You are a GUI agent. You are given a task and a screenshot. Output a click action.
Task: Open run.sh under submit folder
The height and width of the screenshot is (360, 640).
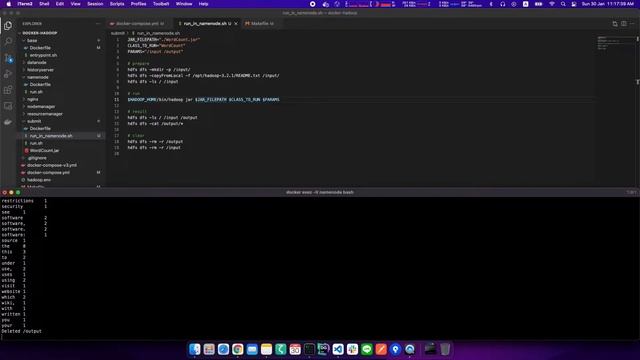(x=36, y=143)
